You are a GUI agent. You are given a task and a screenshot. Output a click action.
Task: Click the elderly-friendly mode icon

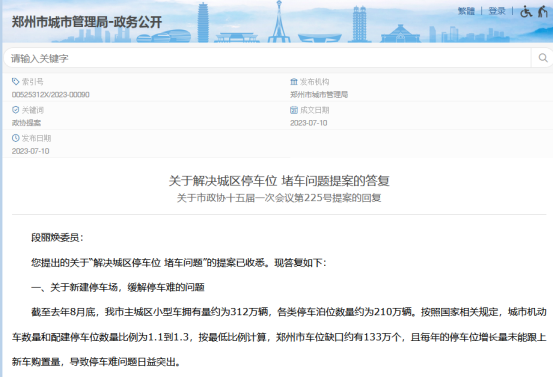(543, 12)
